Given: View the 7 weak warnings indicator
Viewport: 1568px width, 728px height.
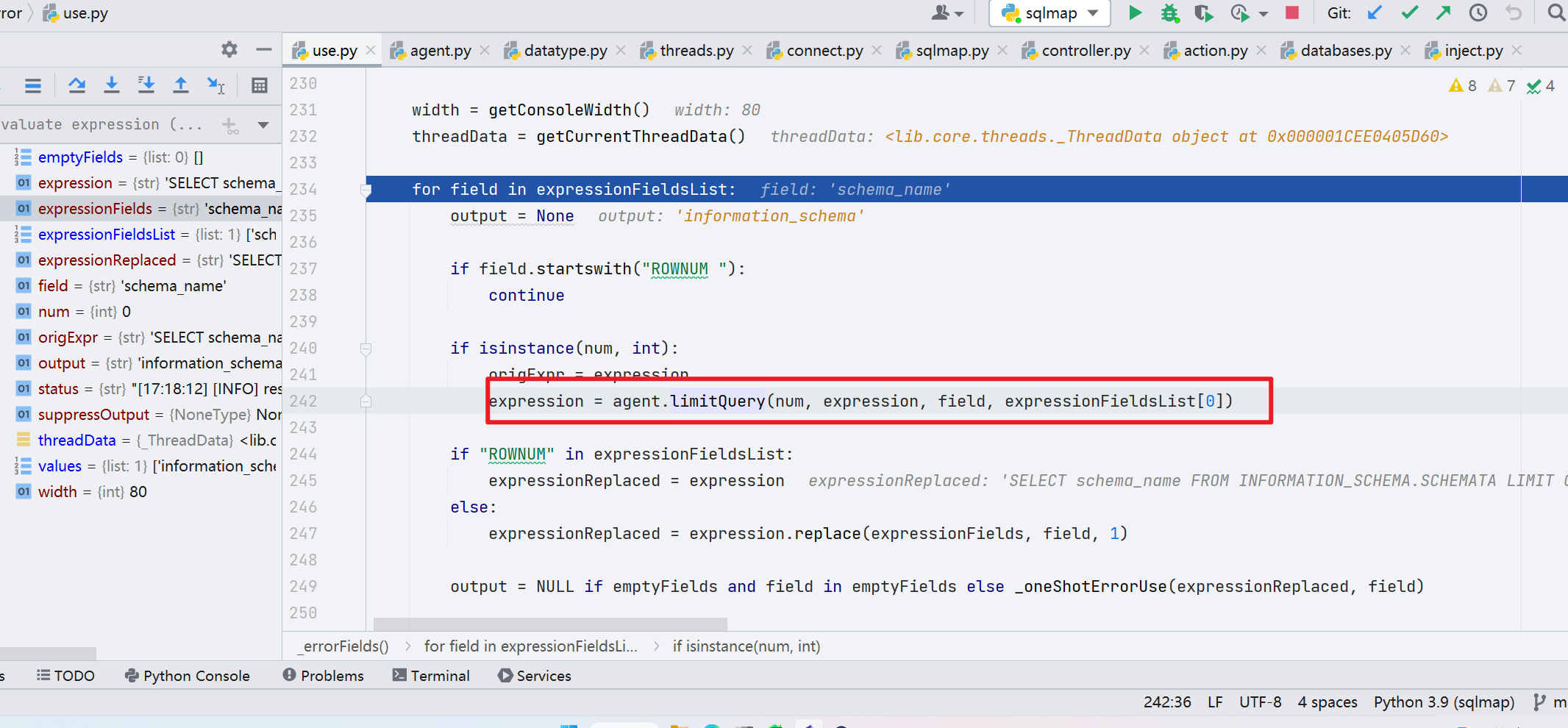Looking at the screenshot, I should pos(1501,86).
